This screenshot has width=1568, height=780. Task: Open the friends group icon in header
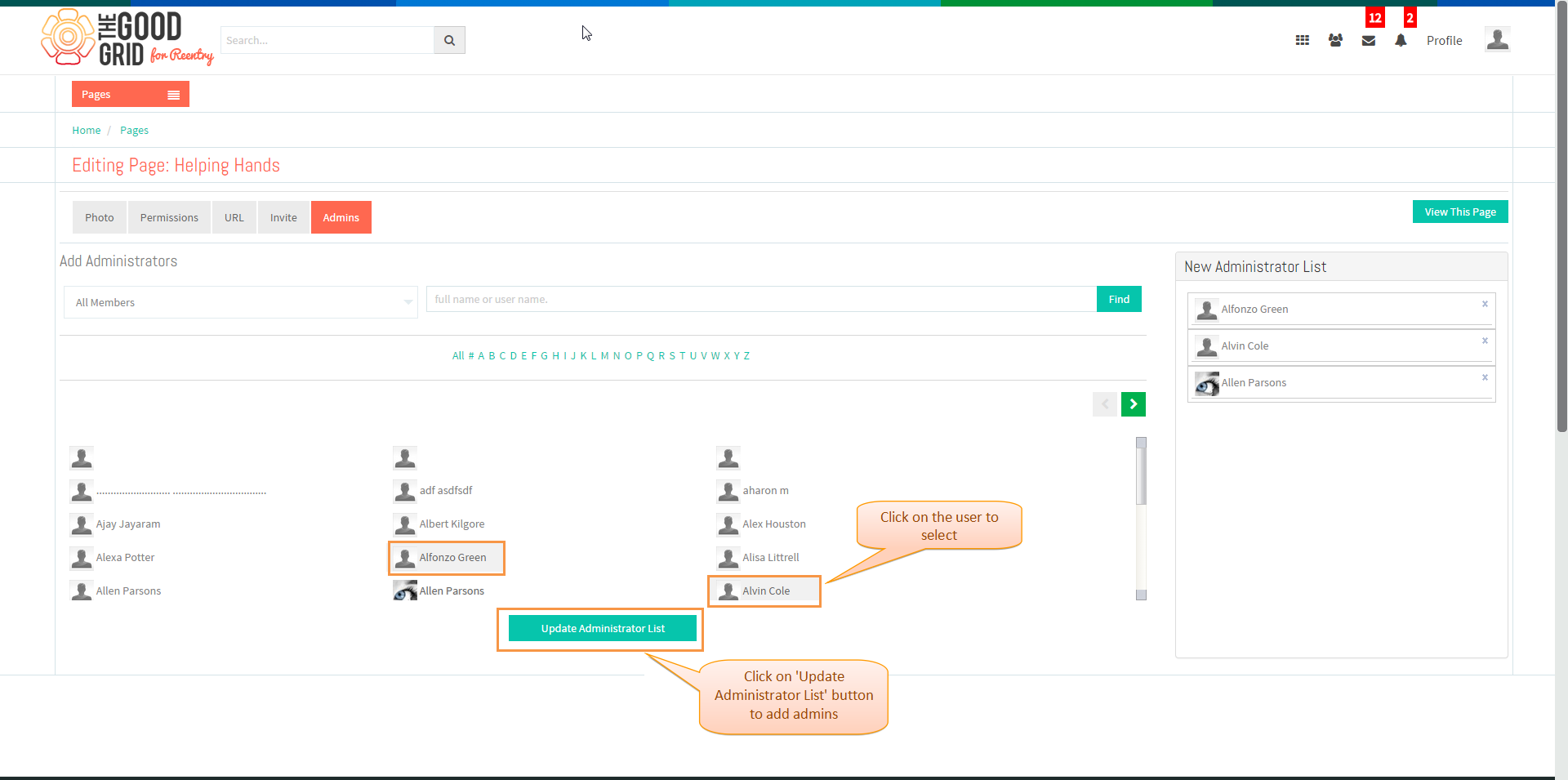(1335, 40)
